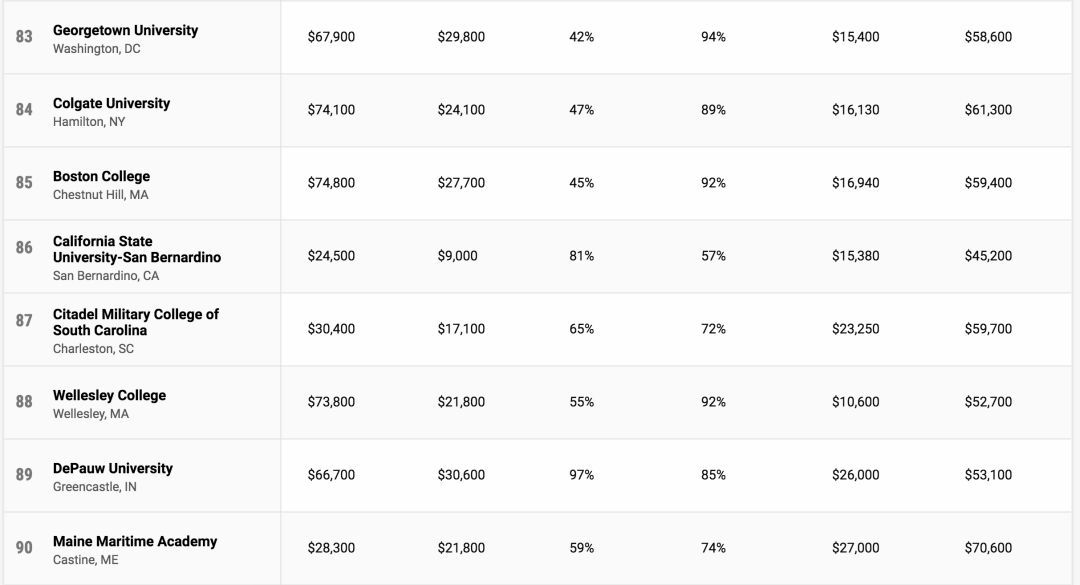1080x585 pixels.
Task: Click Georgetown's $67,900 cost value
Action: coord(331,37)
